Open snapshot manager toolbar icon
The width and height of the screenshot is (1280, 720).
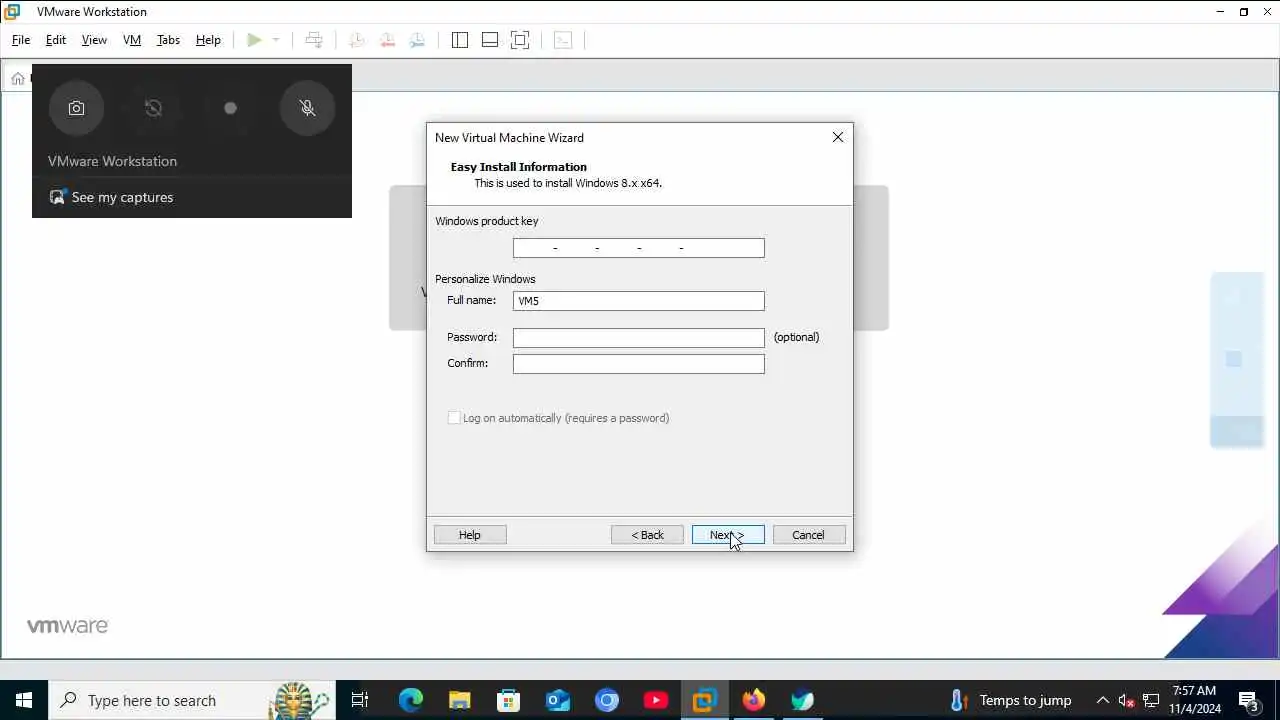click(418, 40)
